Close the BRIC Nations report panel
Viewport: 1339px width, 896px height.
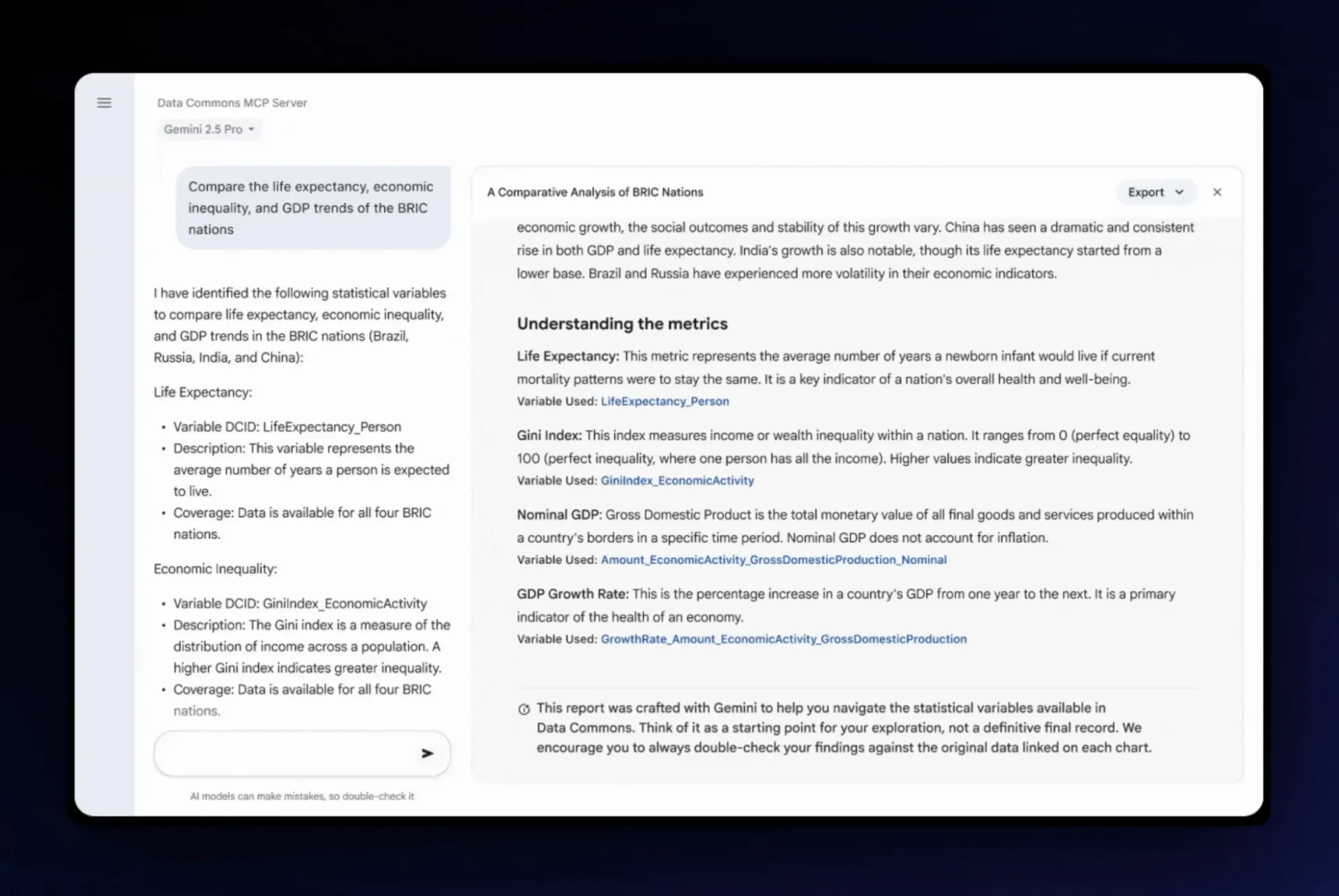1218,192
